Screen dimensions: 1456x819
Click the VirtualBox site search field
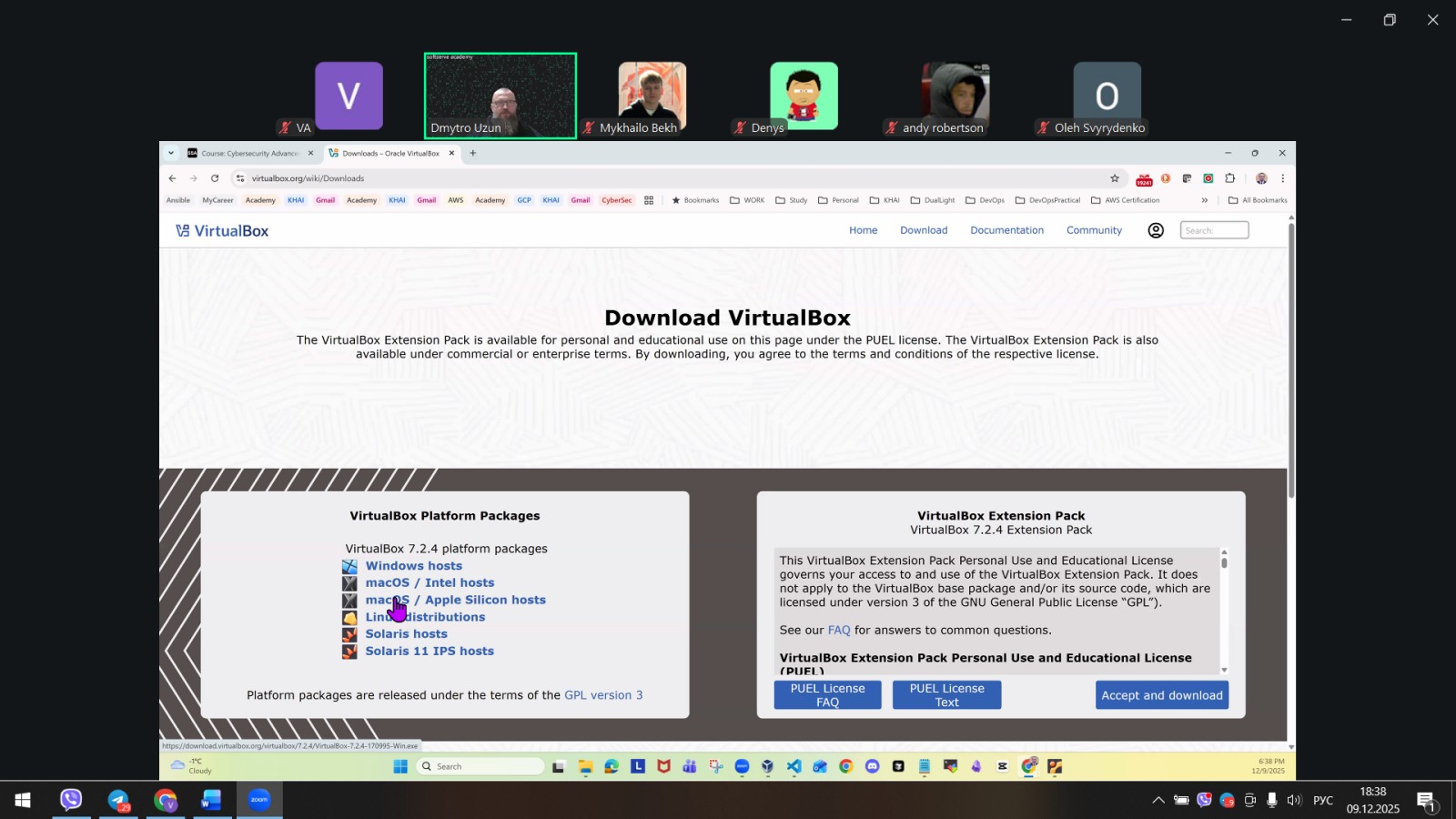pos(1214,230)
